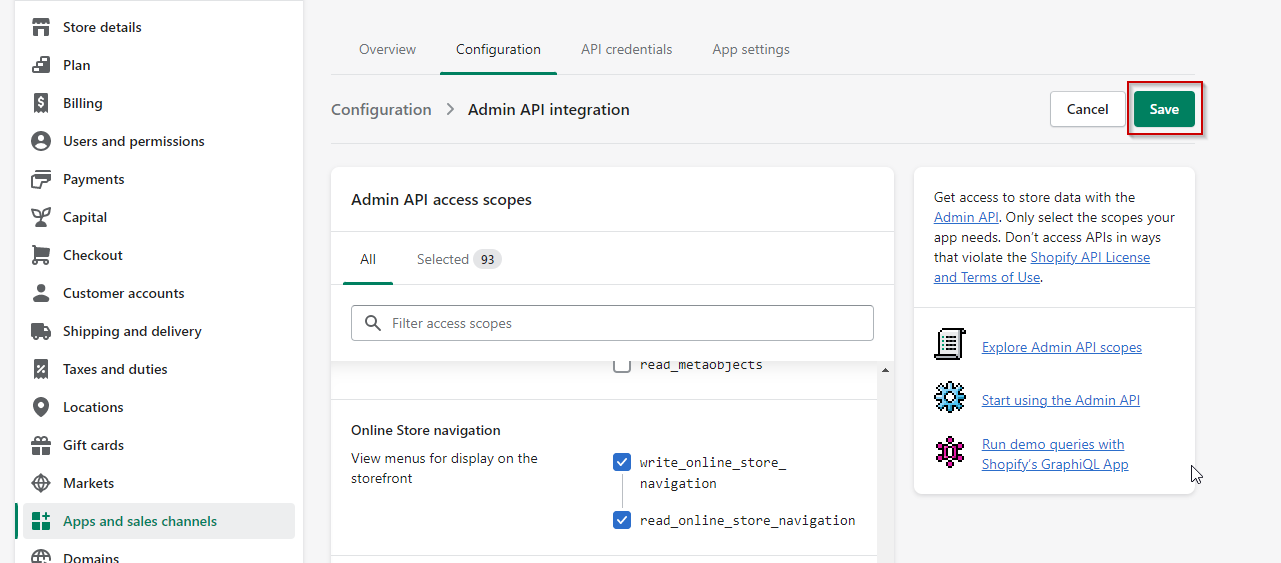Screen dimensions: 1281x563
Task: Click the Payments card icon
Action: tap(41, 179)
